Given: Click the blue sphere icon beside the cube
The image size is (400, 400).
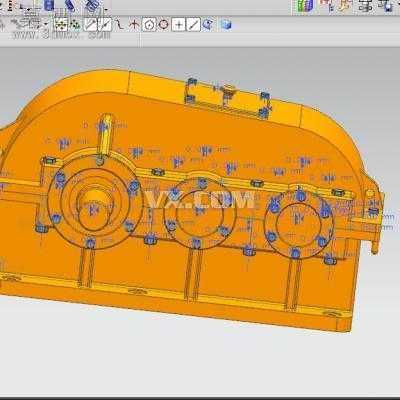Looking at the screenshot, I should (x=208, y=25).
